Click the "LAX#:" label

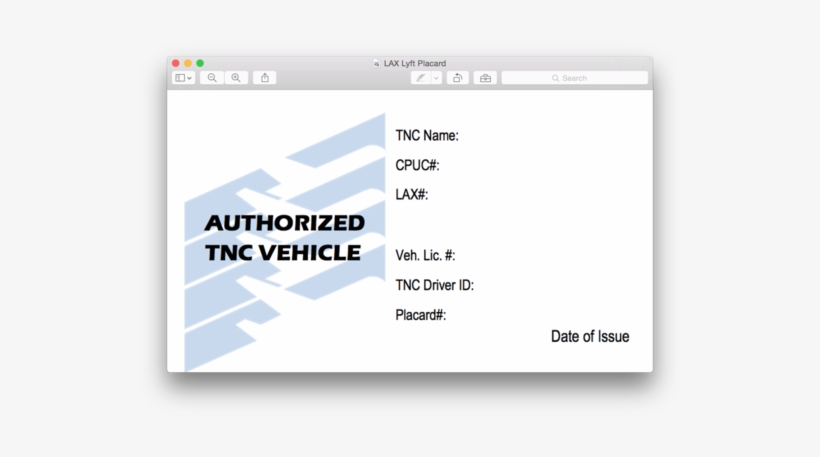click(412, 195)
